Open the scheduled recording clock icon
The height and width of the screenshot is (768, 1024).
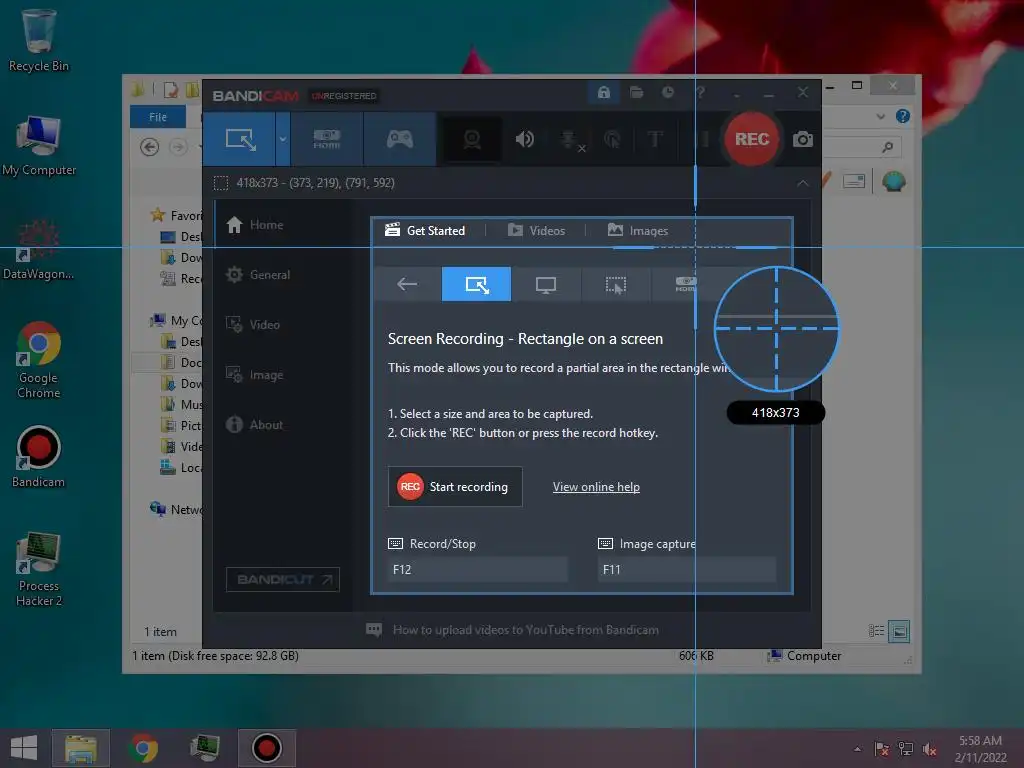[667, 93]
